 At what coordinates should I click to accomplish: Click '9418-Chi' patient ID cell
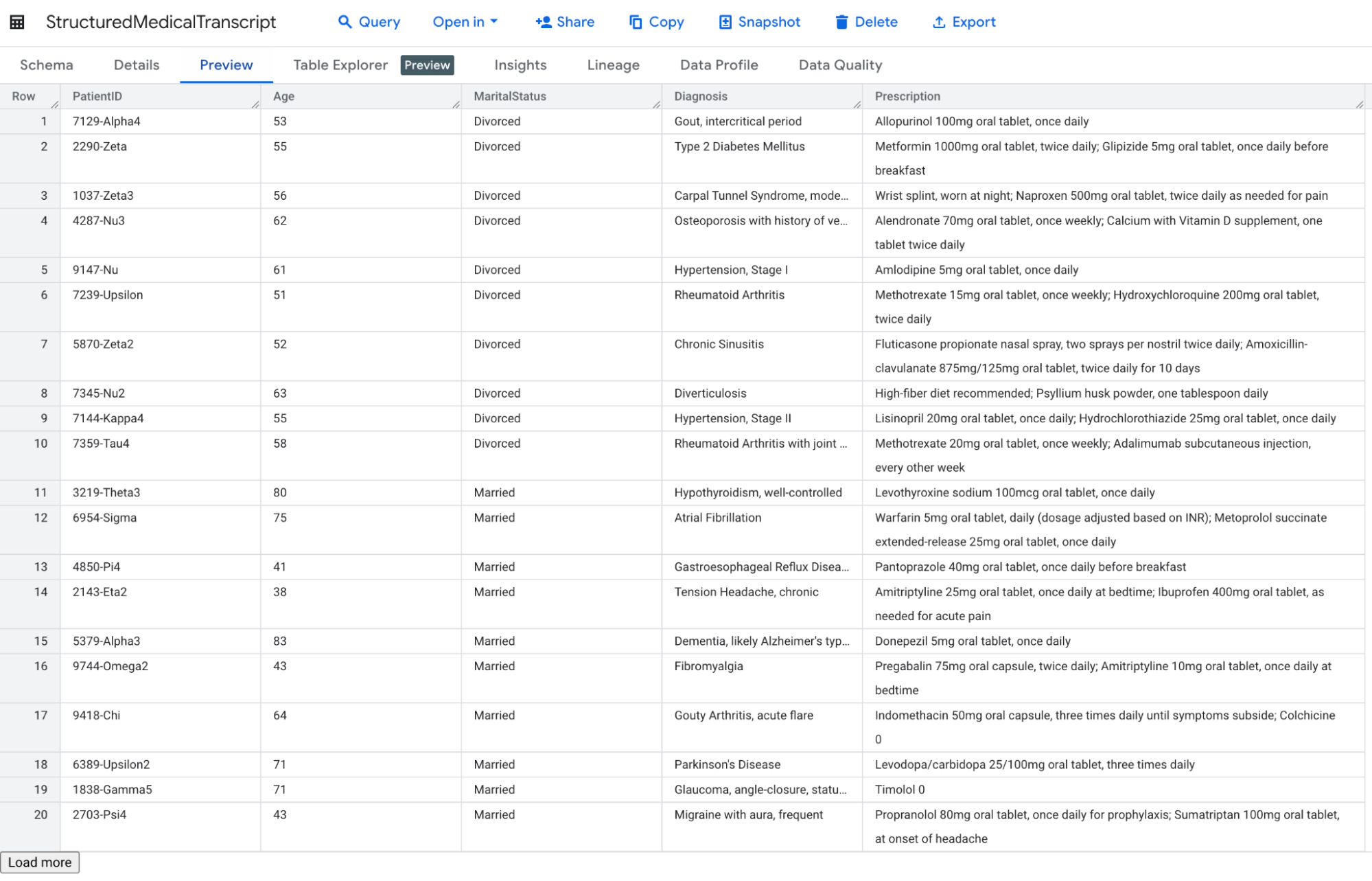tap(161, 727)
